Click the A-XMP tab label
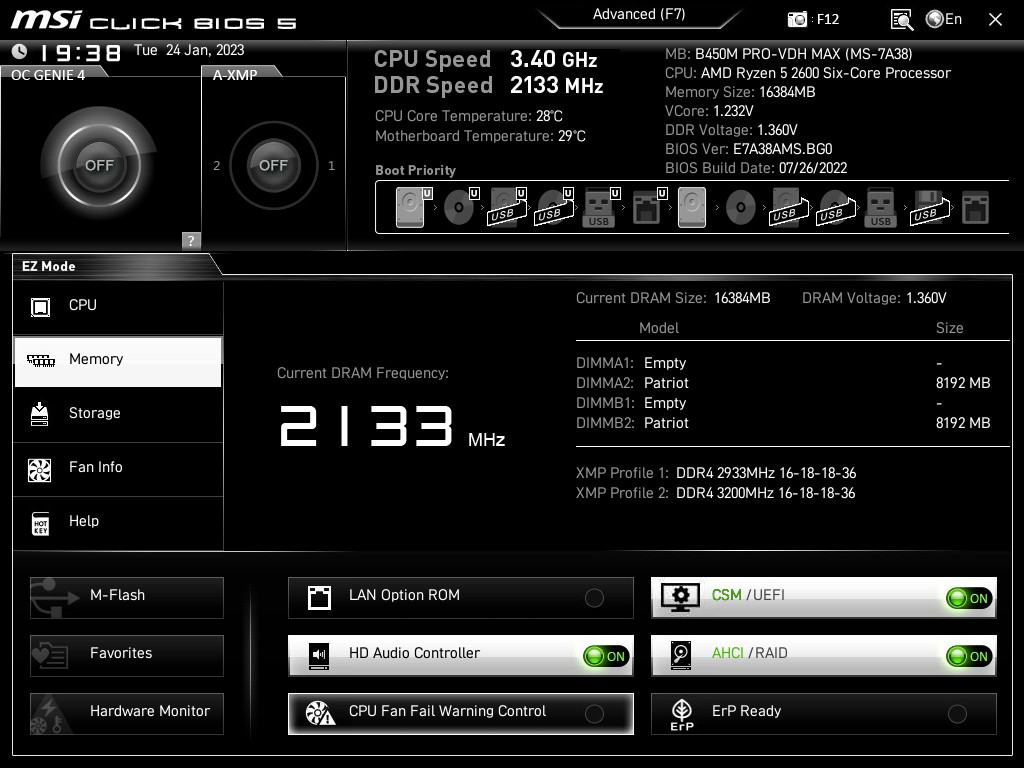The width and height of the screenshot is (1024, 768). point(235,75)
